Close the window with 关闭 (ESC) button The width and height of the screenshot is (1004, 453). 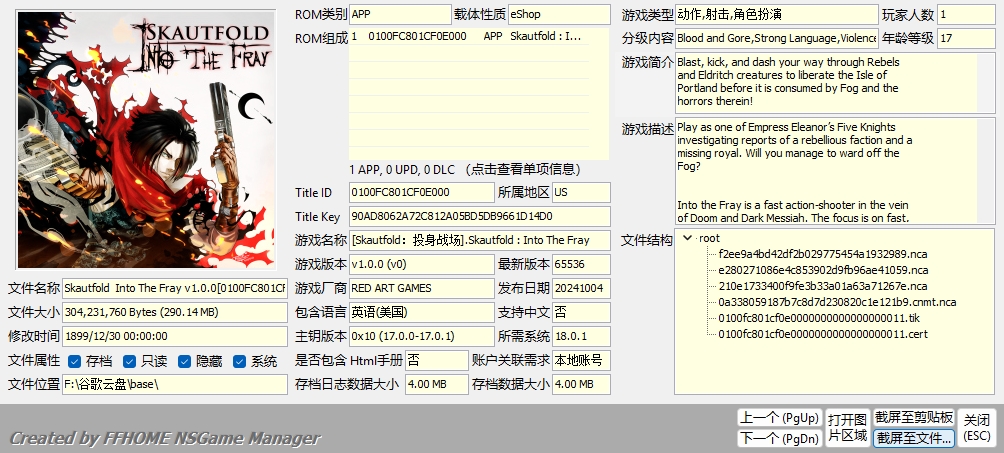pos(977,428)
